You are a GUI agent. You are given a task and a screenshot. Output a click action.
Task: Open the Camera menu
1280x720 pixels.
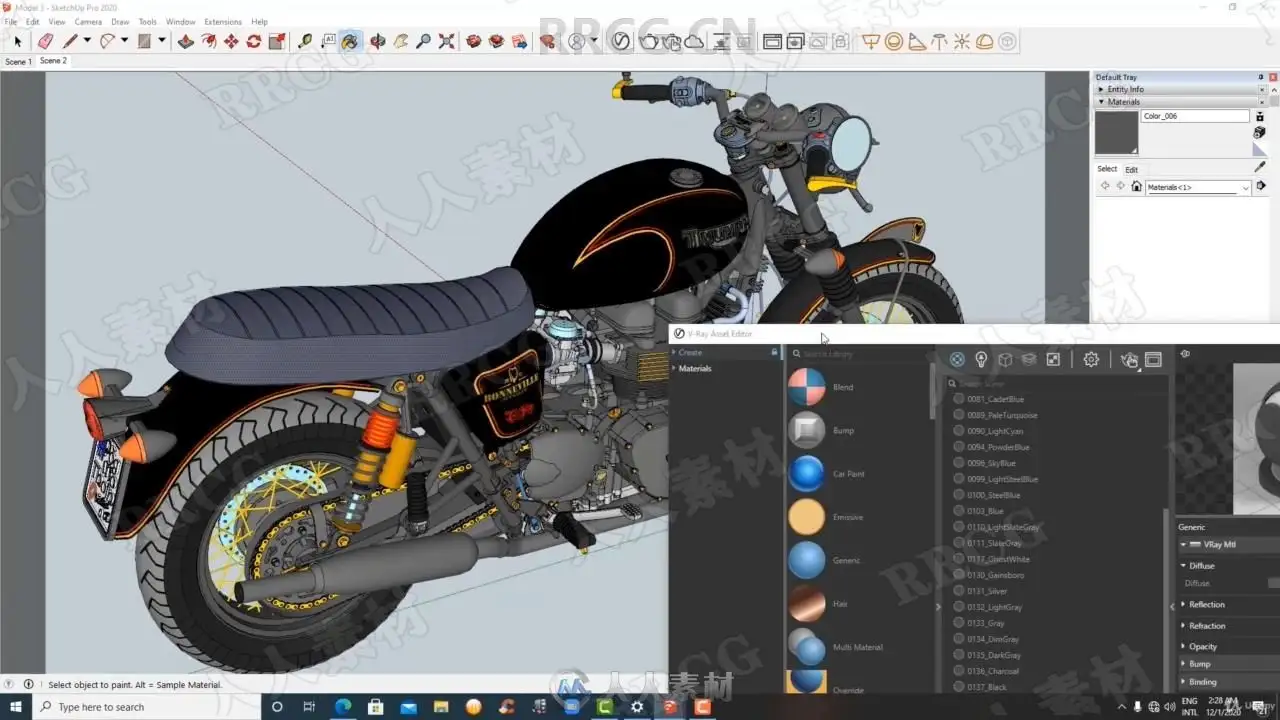coord(88,21)
